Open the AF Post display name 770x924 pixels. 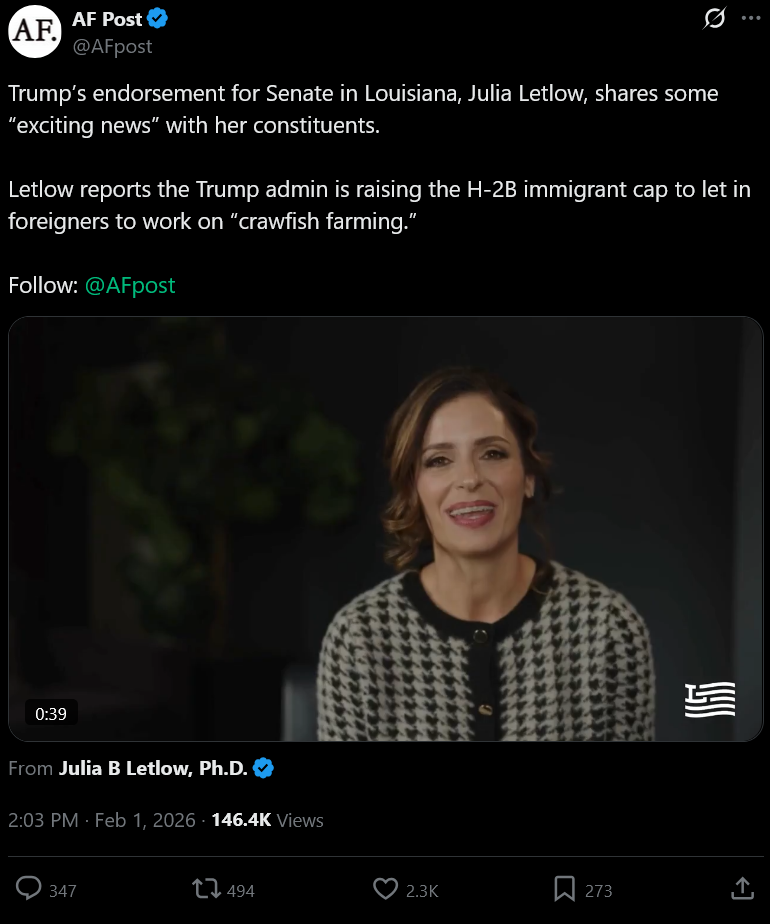coord(107,19)
